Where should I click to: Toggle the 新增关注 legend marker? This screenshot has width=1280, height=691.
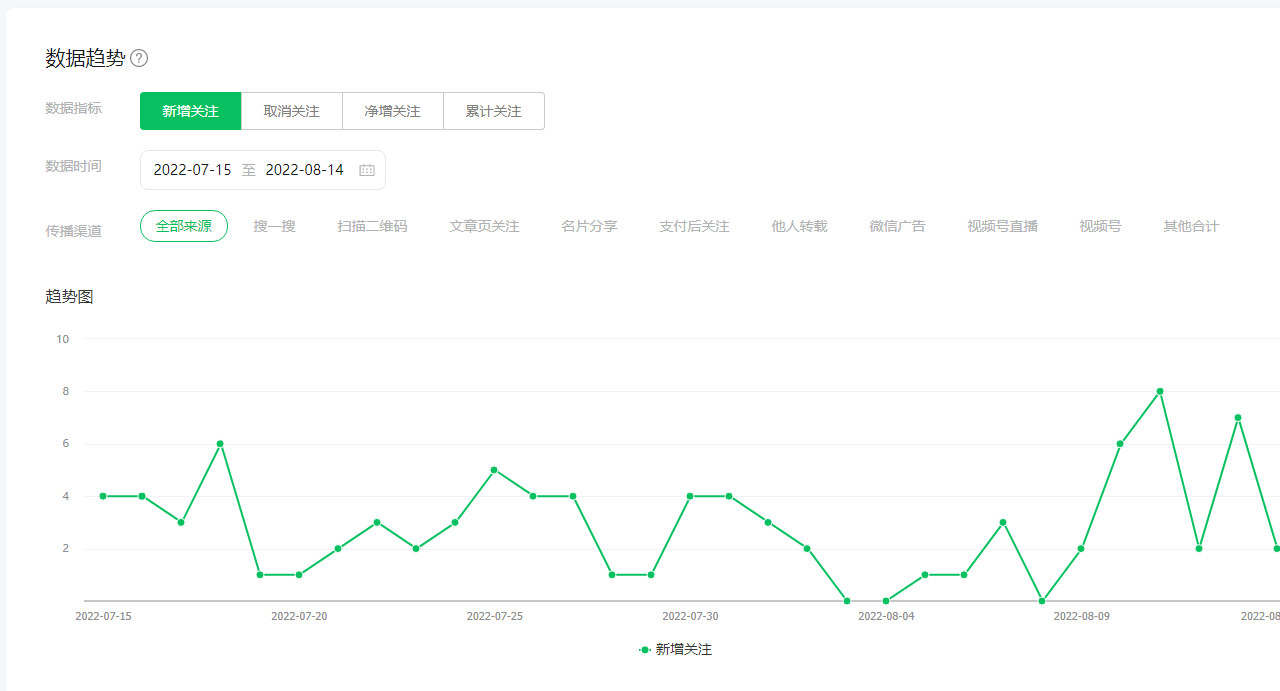(645, 650)
